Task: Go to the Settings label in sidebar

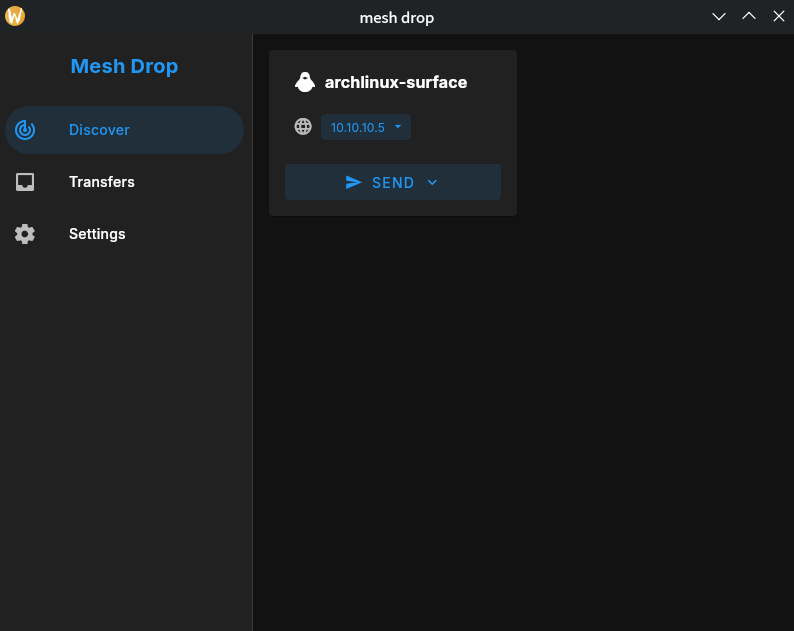Action: [x=97, y=234]
